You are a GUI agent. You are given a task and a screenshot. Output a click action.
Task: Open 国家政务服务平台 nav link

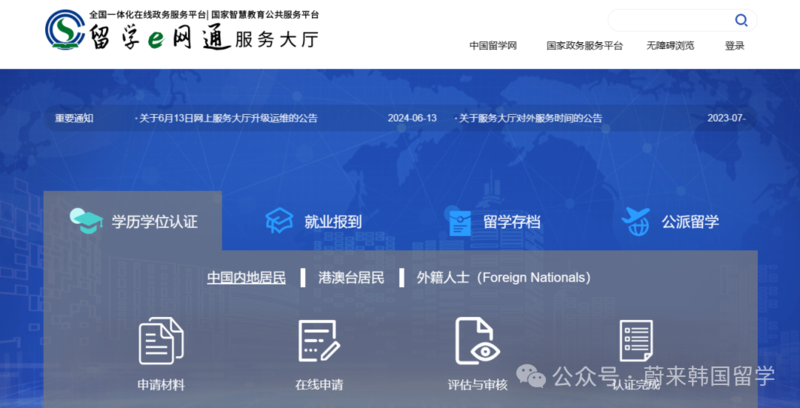point(584,46)
